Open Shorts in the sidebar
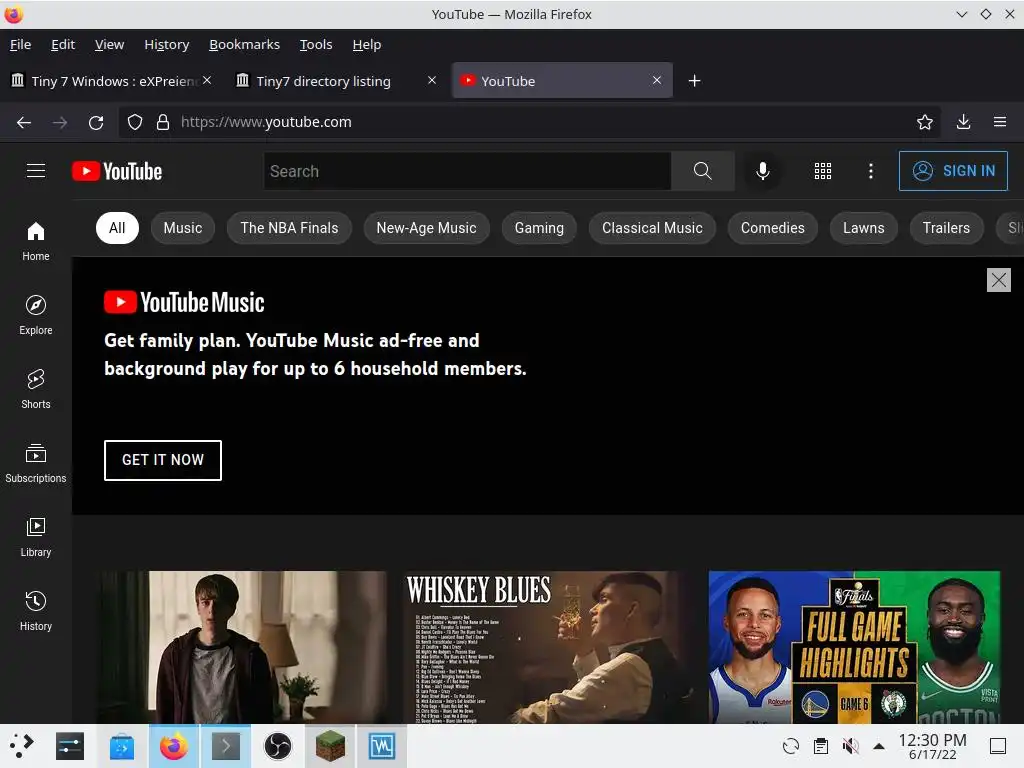Viewport: 1024px width, 768px height. [x=36, y=389]
